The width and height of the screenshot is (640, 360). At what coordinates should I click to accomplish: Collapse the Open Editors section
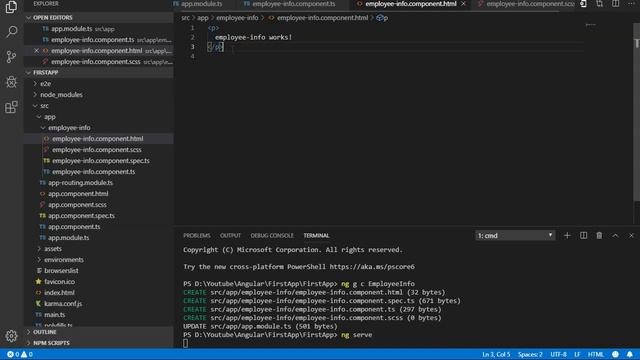(x=99, y=18)
